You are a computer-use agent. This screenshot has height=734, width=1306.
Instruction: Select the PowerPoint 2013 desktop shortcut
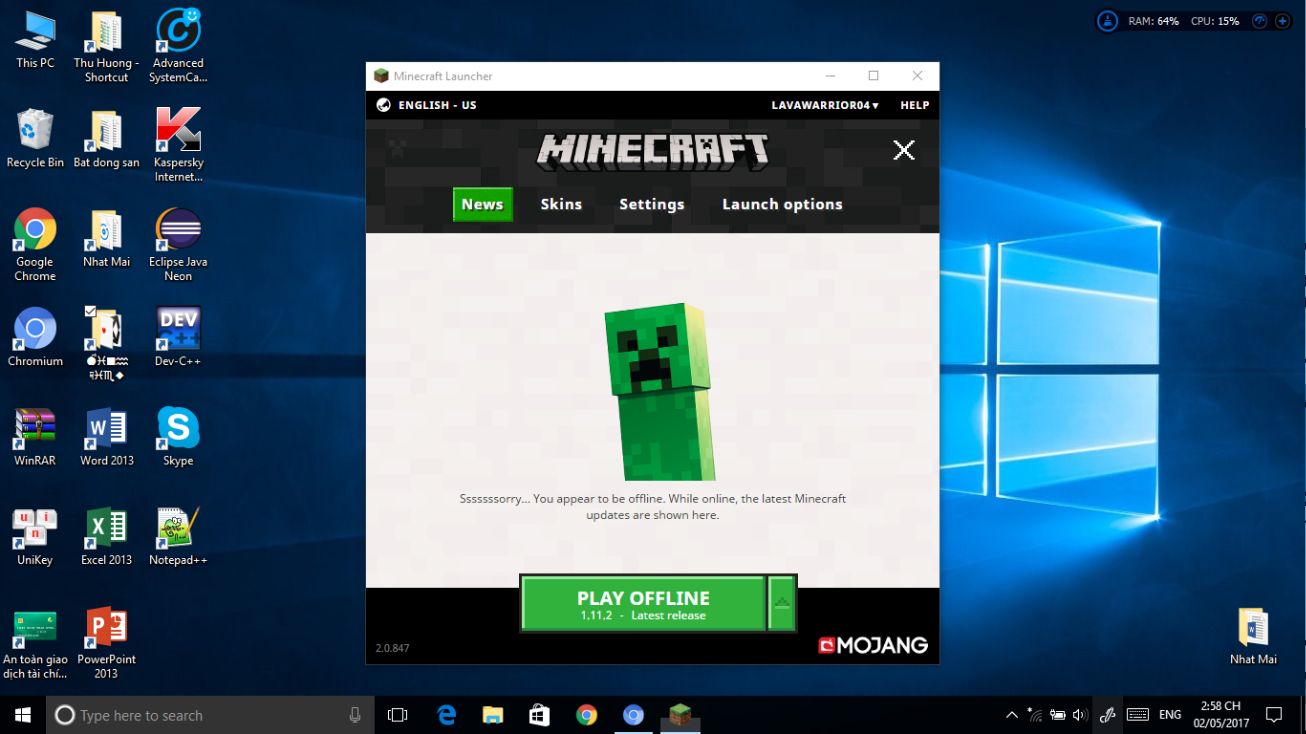pyautogui.click(x=106, y=643)
